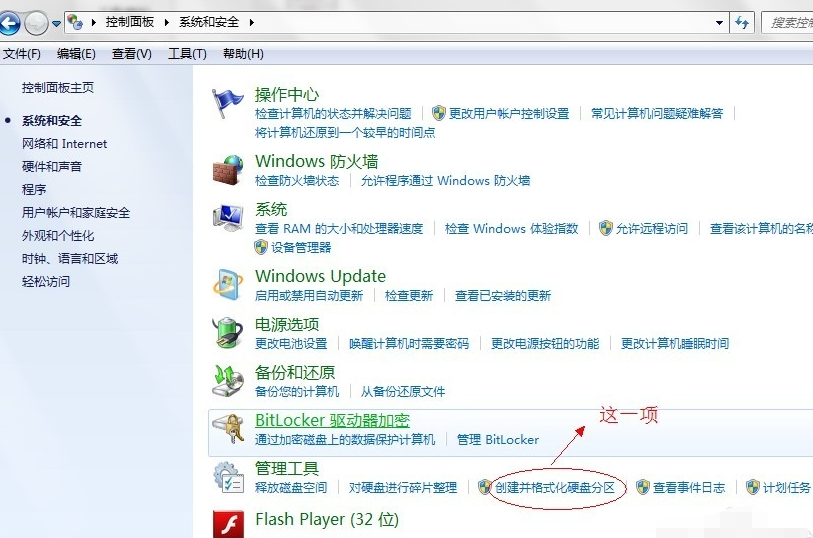Click the Flash Player icon
Image resolution: width=813 pixels, height=538 pixels.
click(x=229, y=524)
